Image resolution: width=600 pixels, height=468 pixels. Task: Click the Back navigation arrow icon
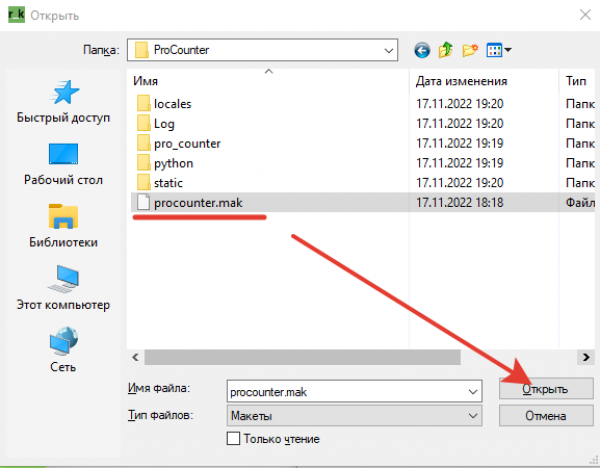[x=422, y=50]
